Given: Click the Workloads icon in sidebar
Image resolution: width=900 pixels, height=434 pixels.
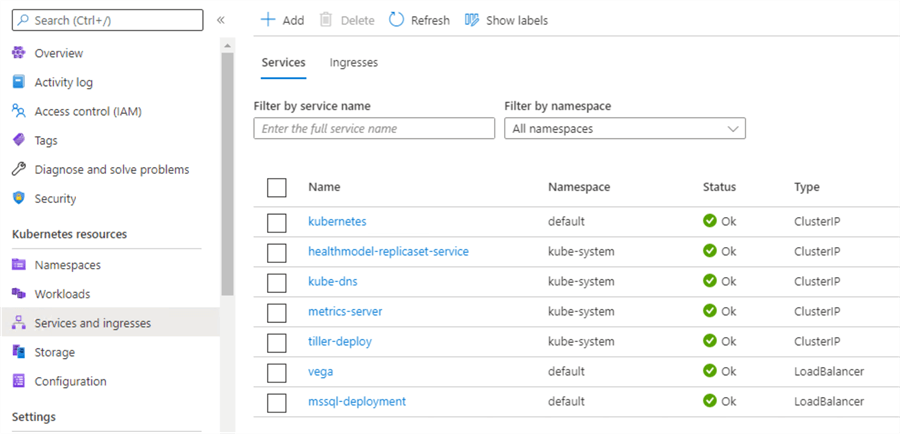Looking at the screenshot, I should 18,294.
